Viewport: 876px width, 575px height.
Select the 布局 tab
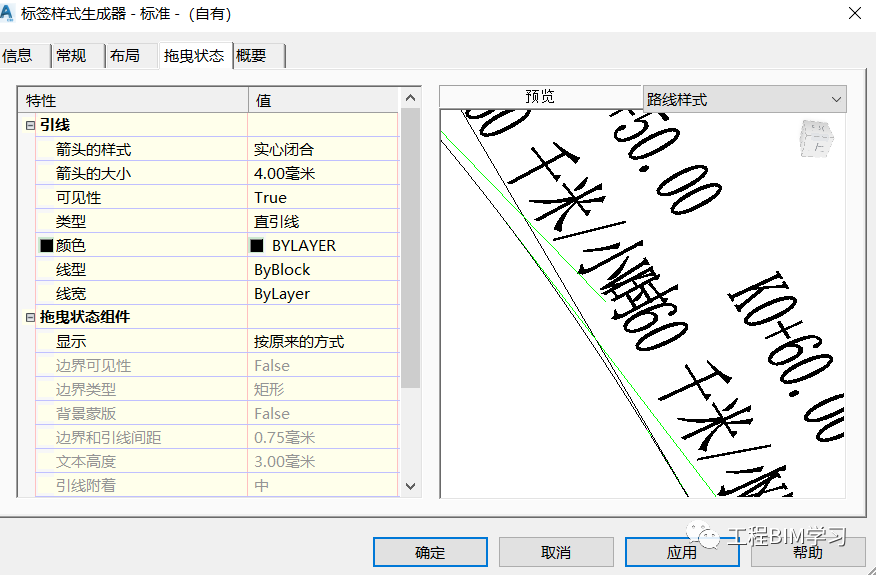[x=131, y=56]
